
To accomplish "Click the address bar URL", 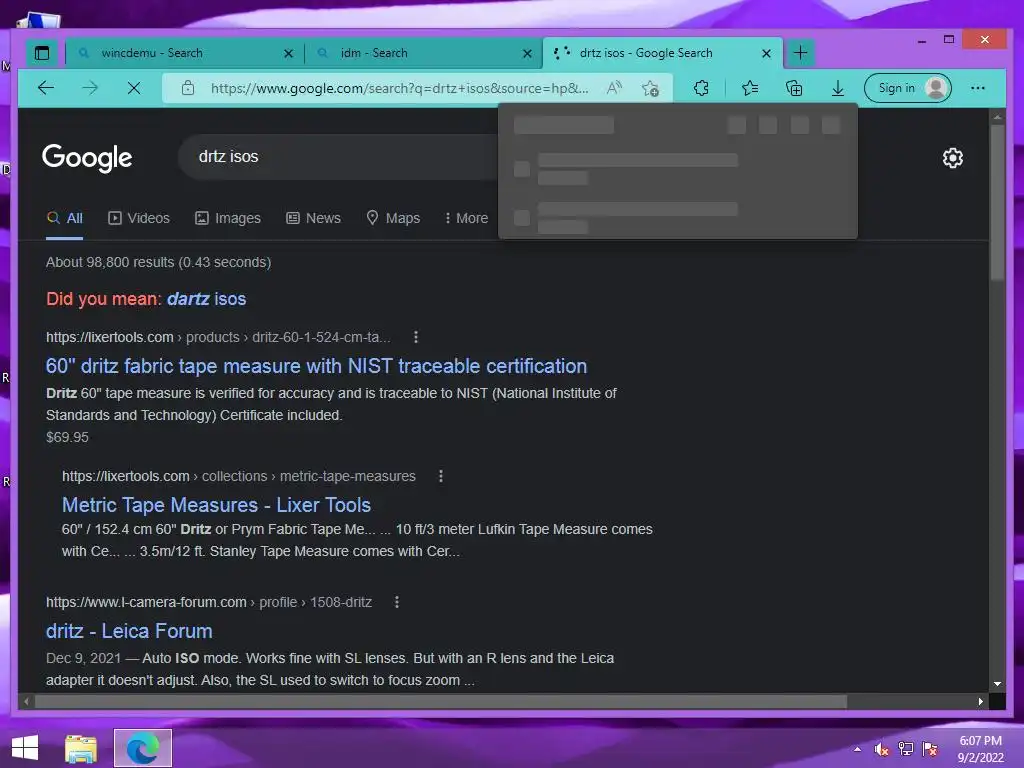I will pyautogui.click(x=399, y=88).
